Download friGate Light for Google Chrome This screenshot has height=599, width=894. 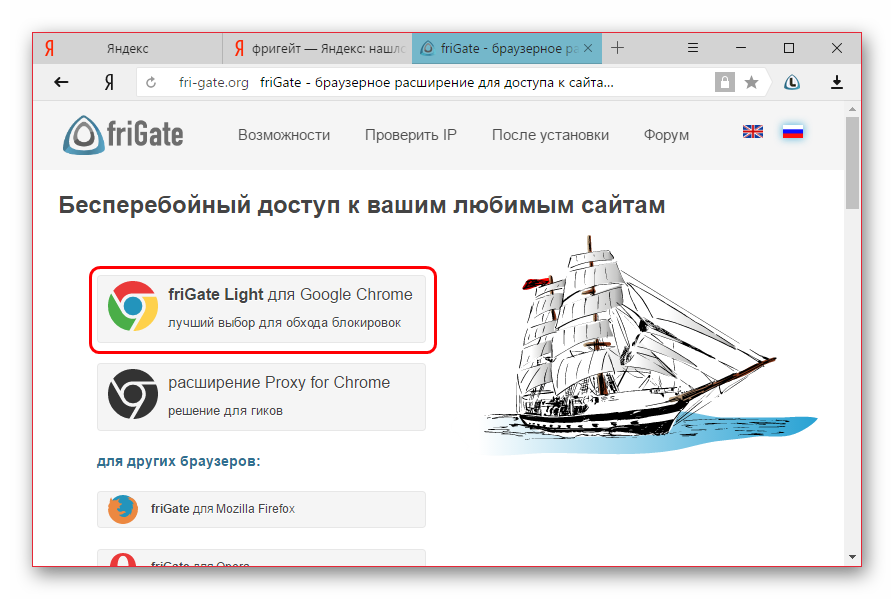(x=262, y=308)
